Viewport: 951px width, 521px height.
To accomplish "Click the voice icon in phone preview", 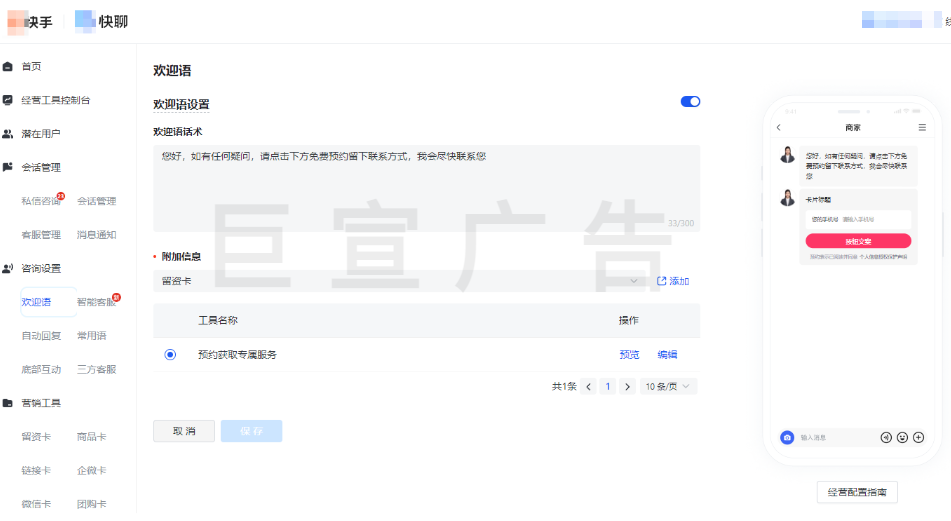I will pos(886,437).
